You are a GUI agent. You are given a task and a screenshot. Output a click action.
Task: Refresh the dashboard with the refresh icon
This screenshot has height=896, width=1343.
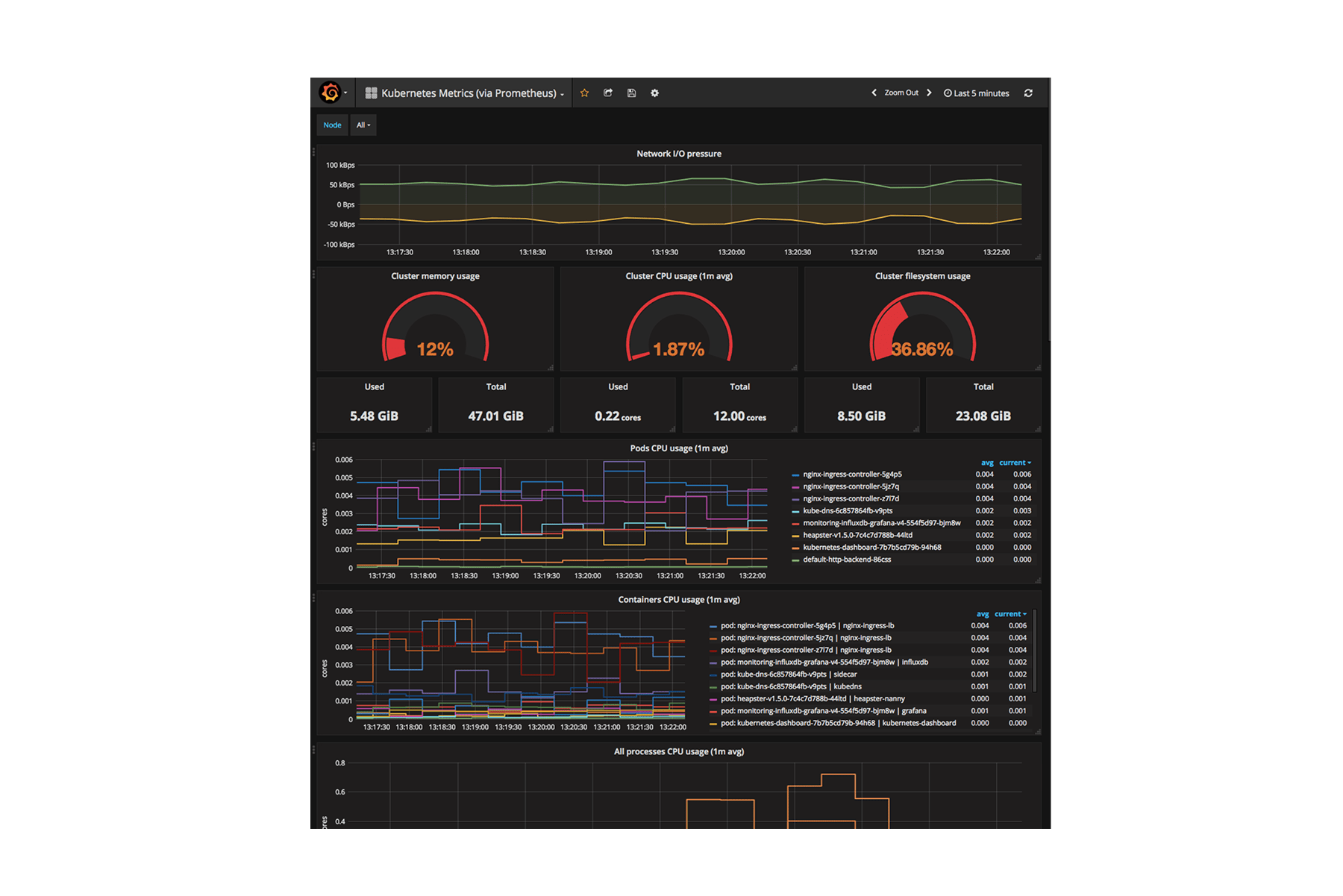pyautogui.click(x=1028, y=93)
